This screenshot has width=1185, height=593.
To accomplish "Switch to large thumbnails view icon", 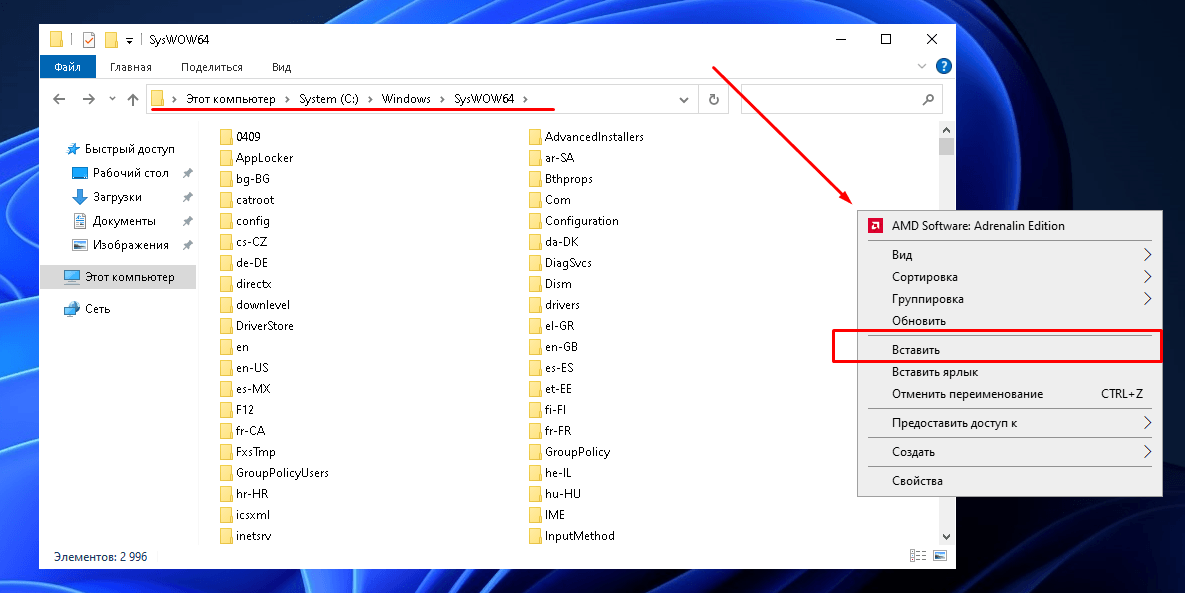I will point(940,556).
